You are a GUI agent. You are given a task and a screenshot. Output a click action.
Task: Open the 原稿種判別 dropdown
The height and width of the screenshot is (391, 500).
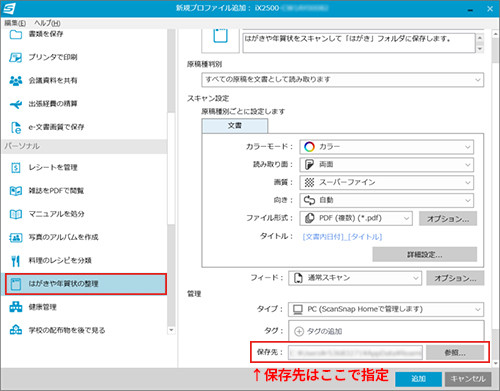pyautogui.click(x=343, y=80)
